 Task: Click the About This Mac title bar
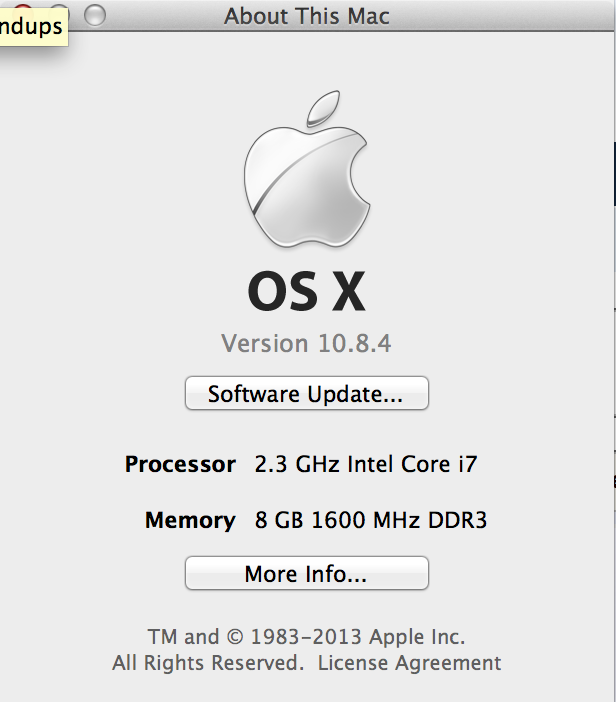[x=307, y=16]
